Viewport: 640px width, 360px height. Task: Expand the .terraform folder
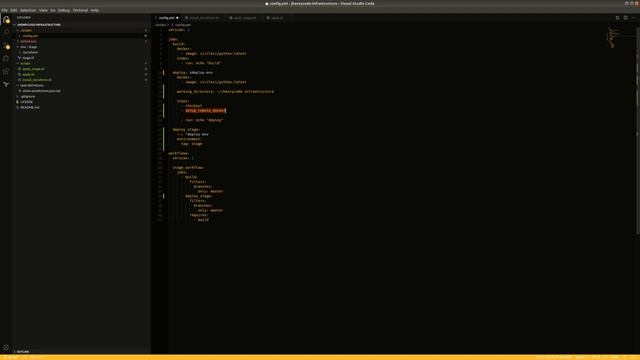(82, 52)
